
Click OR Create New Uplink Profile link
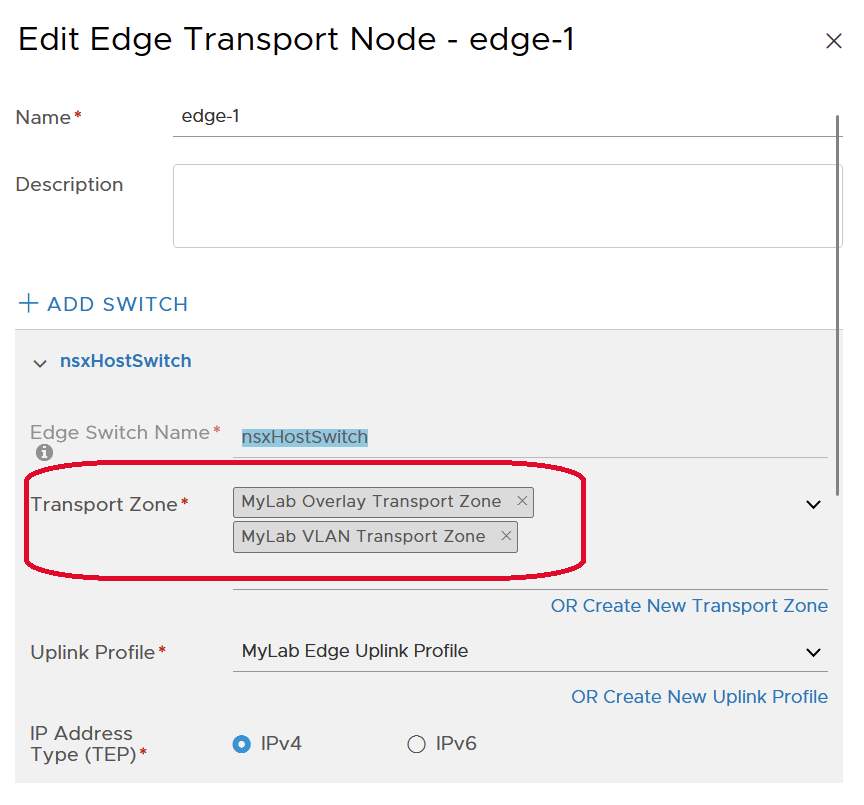pyautogui.click(x=699, y=697)
